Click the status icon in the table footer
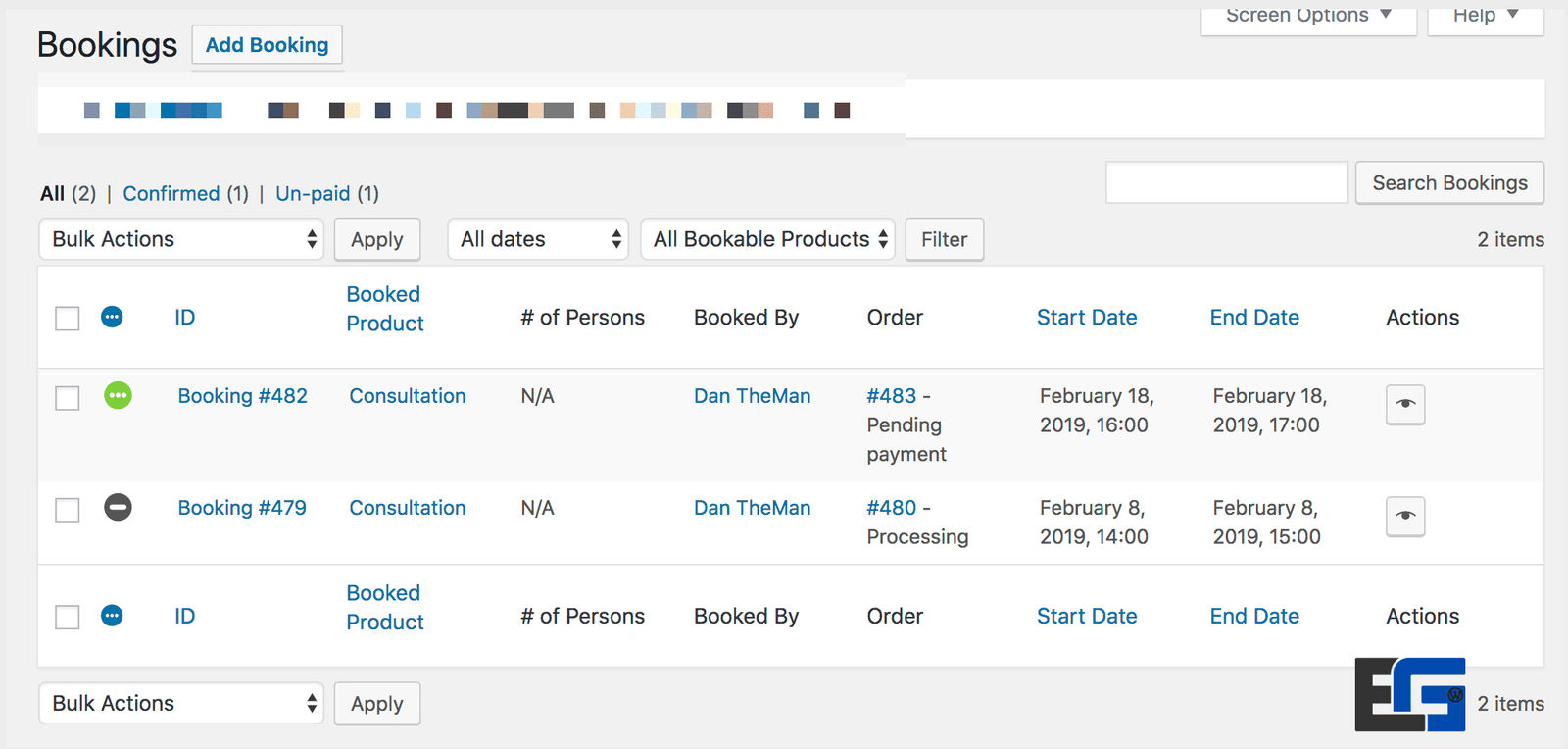The image size is (1568, 749). click(x=112, y=616)
